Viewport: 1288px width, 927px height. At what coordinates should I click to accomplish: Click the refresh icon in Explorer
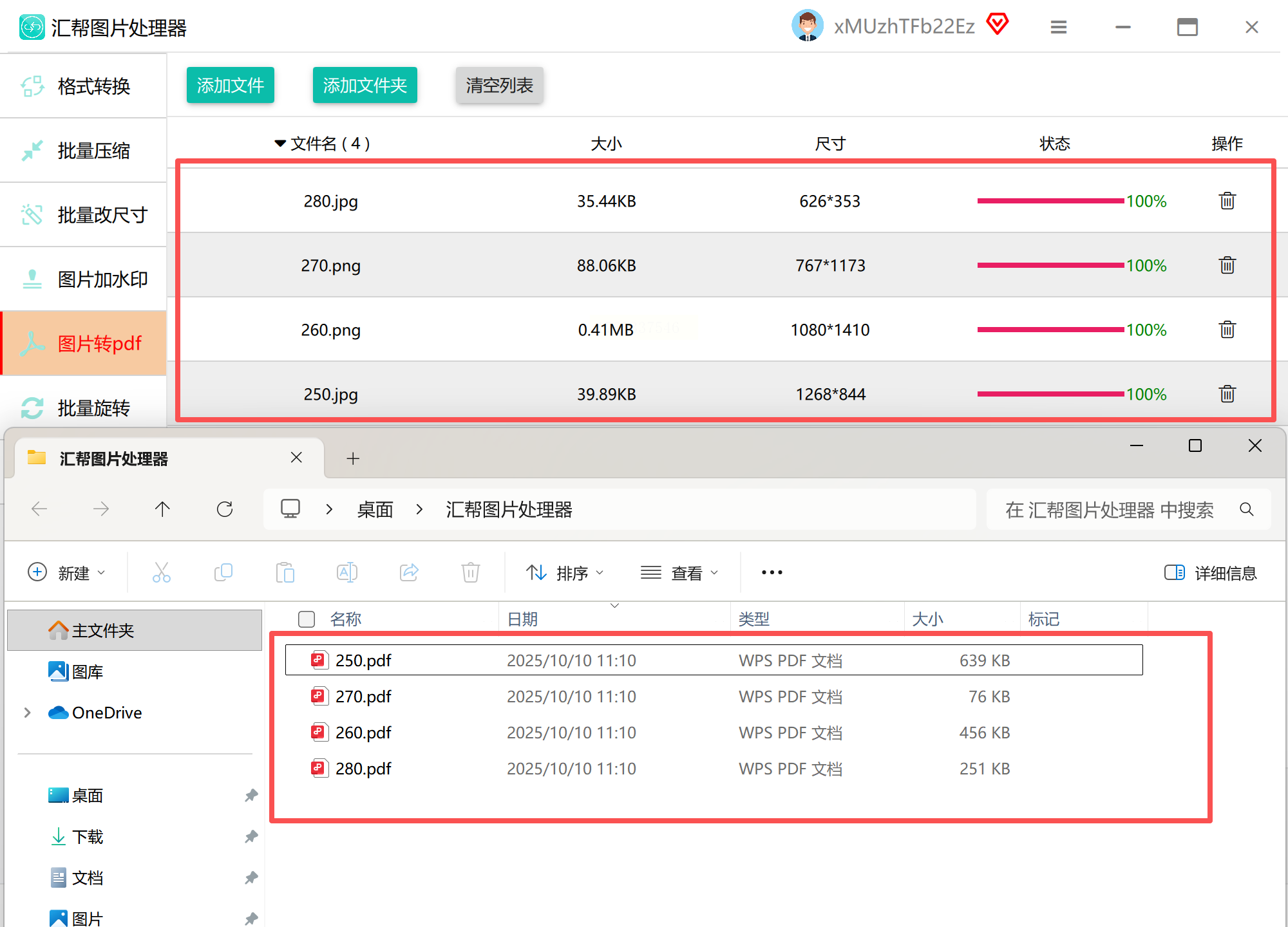(x=225, y=509)
